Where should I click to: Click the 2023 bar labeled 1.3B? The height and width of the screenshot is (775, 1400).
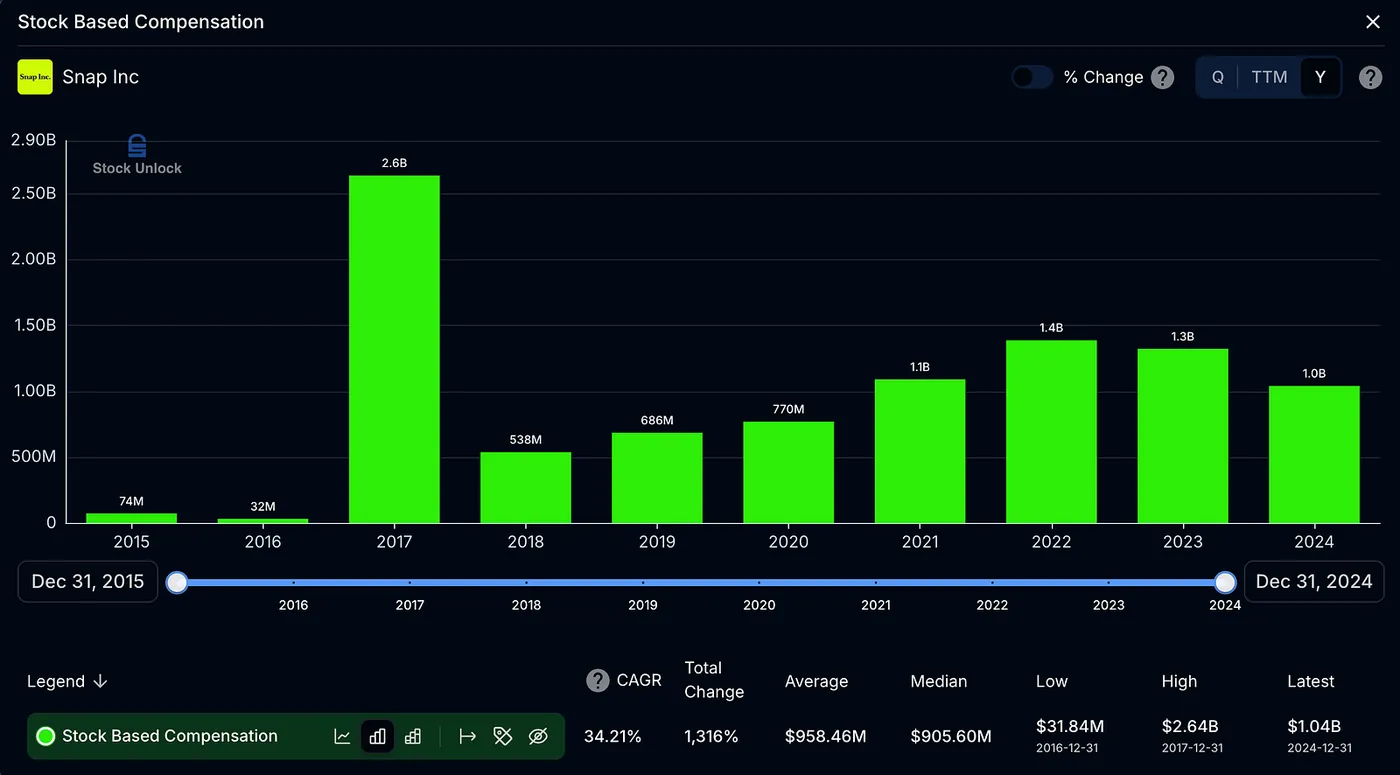pos(1183,436)
